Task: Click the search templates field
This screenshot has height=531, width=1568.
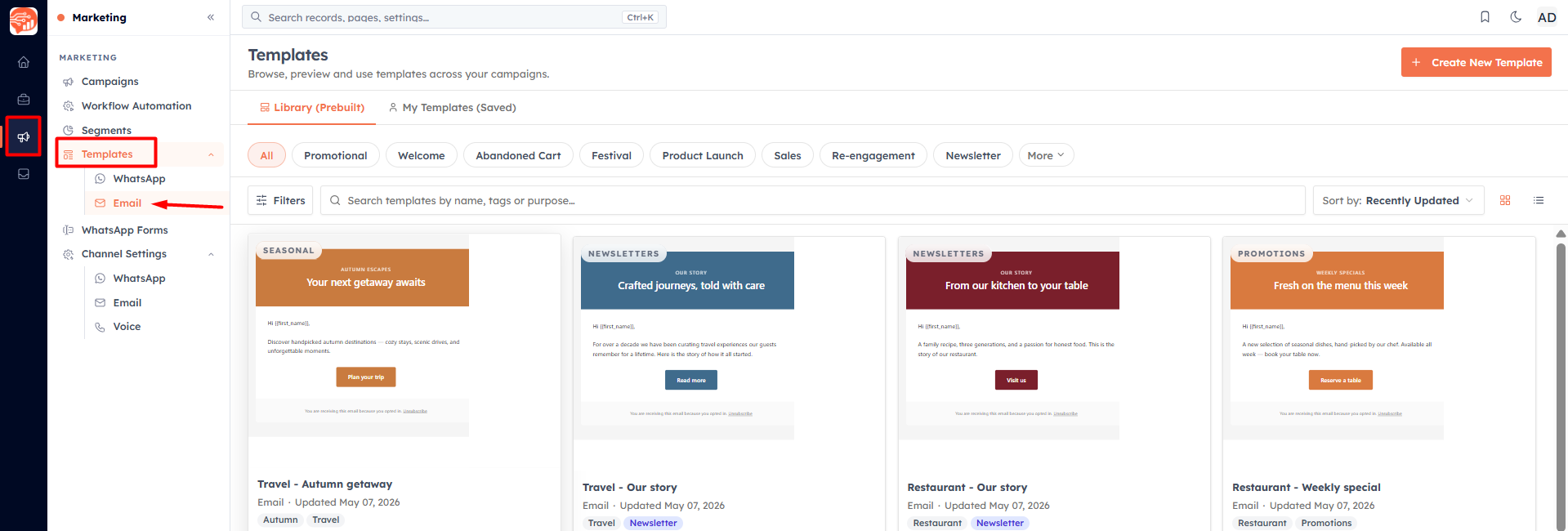Action: coord(813,200)
